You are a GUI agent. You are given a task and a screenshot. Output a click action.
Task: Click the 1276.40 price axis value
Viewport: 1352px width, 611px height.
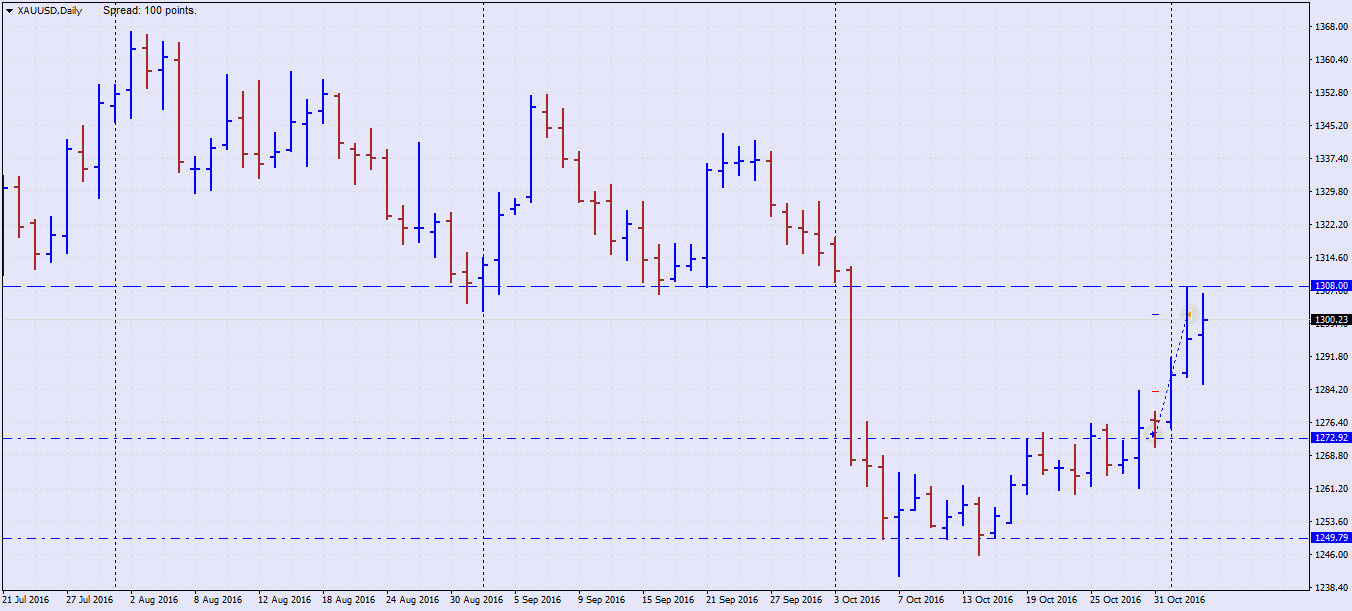pyautogui.click(x=1331, y=423)
